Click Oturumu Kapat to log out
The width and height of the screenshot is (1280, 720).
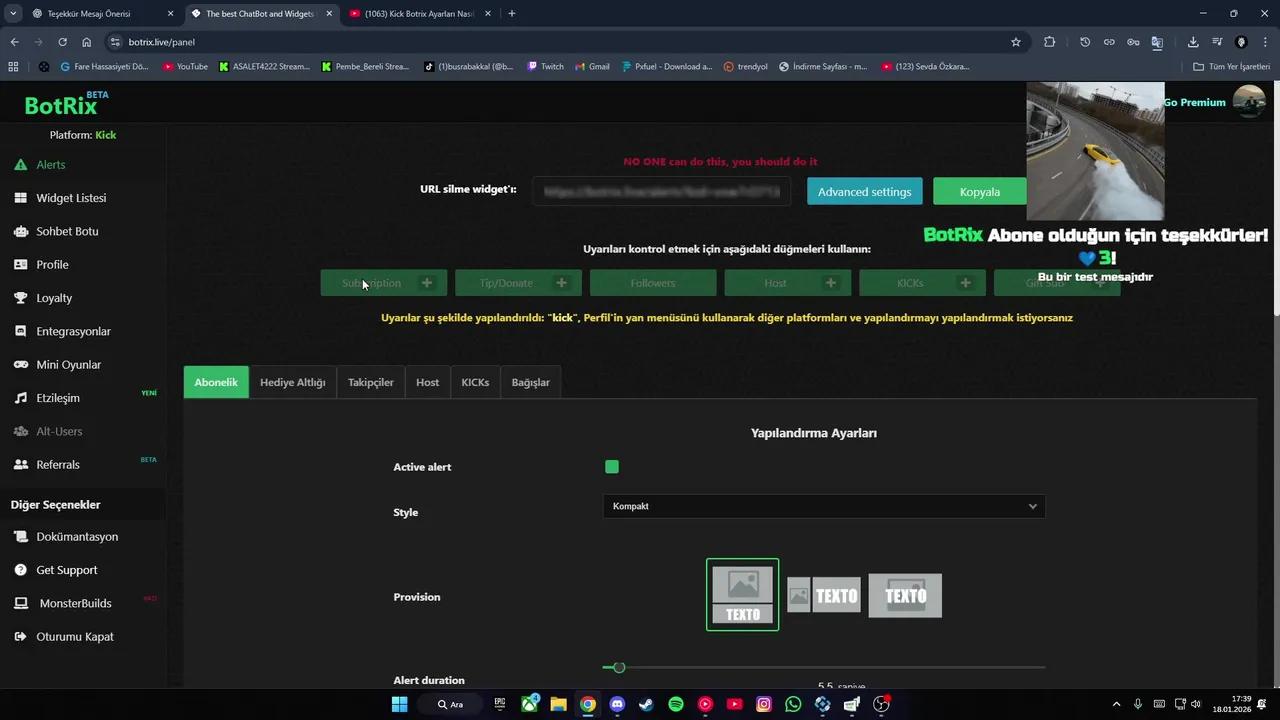[x=74, y=636]
